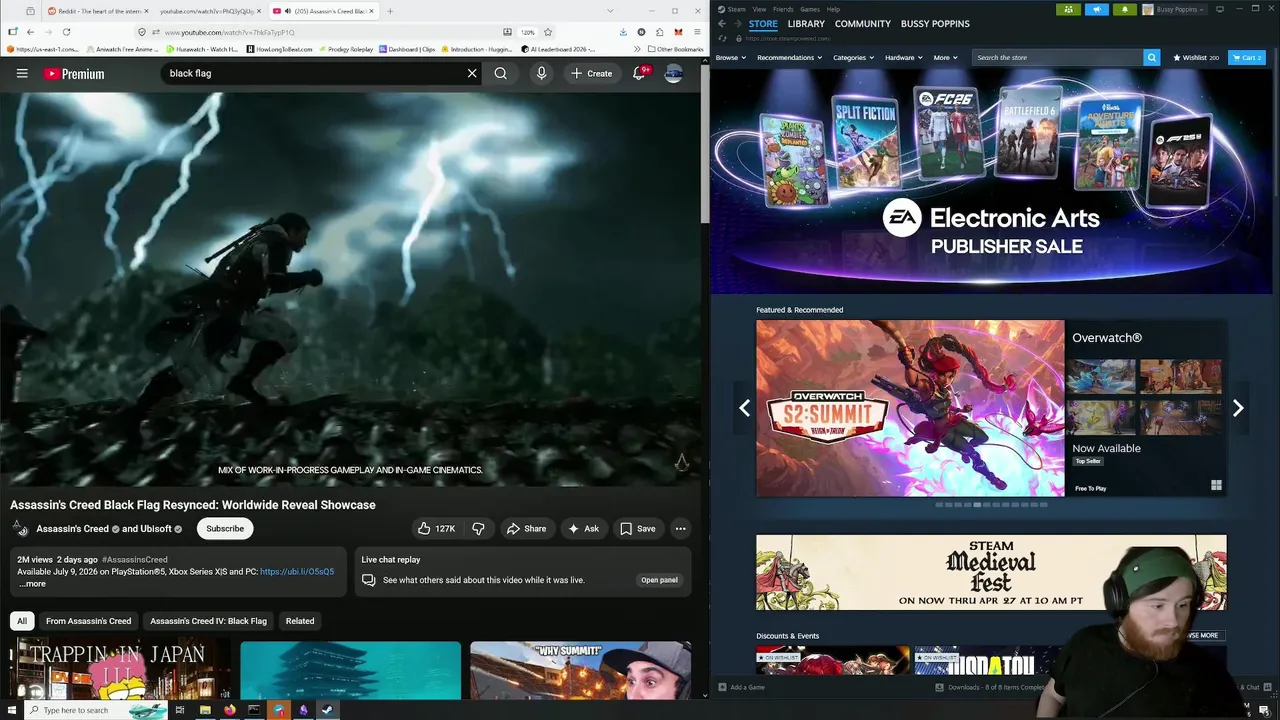
Task: Open Steam announcements megaphone icon
Action: [1096, 9]
